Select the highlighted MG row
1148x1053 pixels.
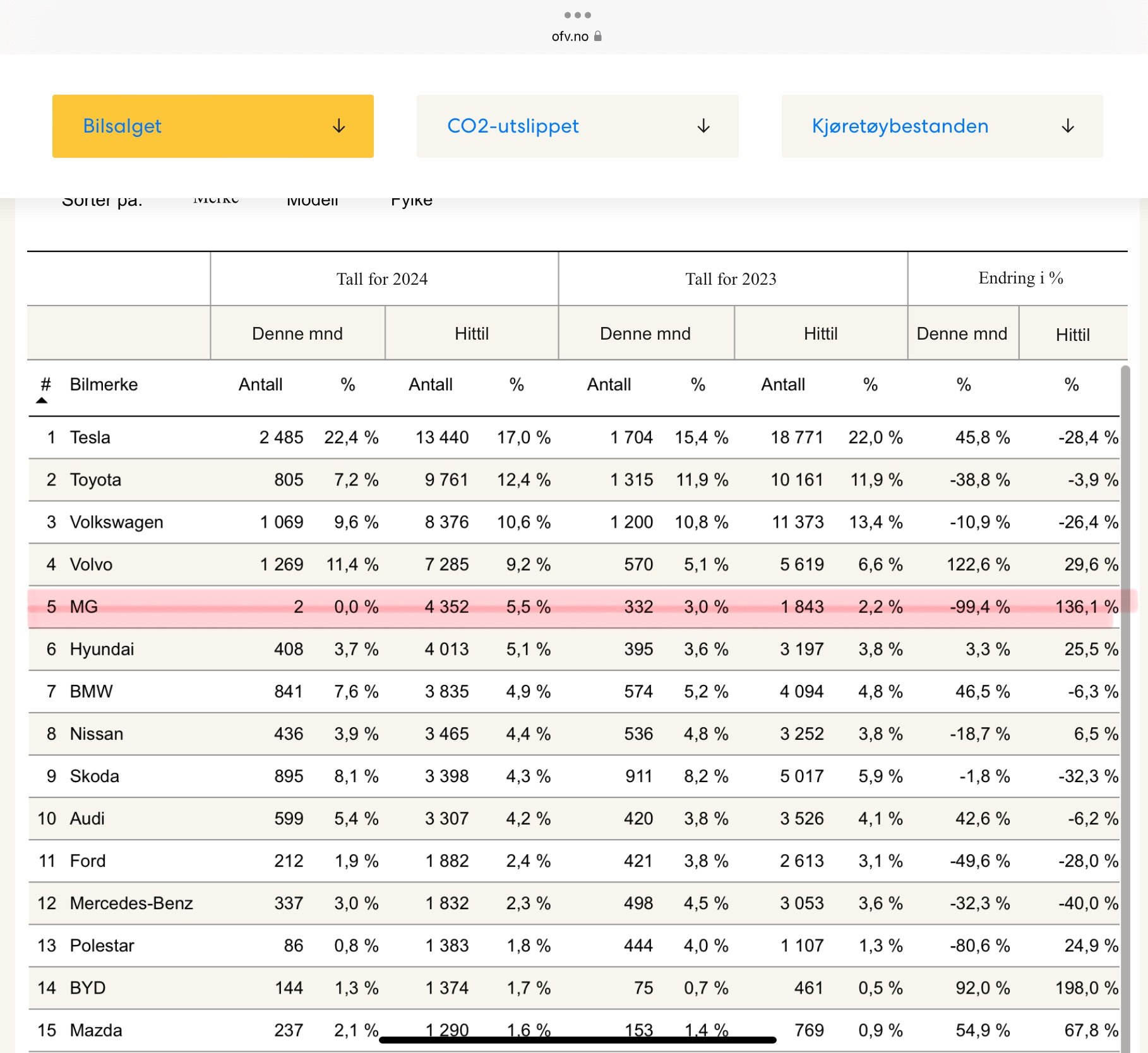573,607
